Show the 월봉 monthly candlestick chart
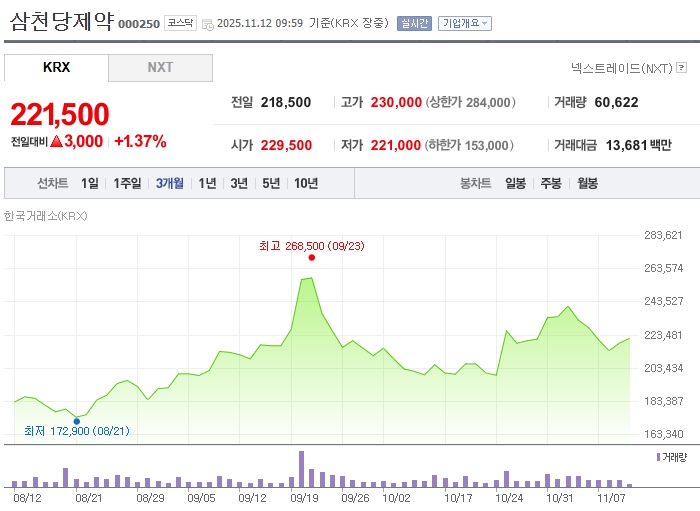Image resolution: width=700 pixels, height=511 pixels. tap(587, 183)
